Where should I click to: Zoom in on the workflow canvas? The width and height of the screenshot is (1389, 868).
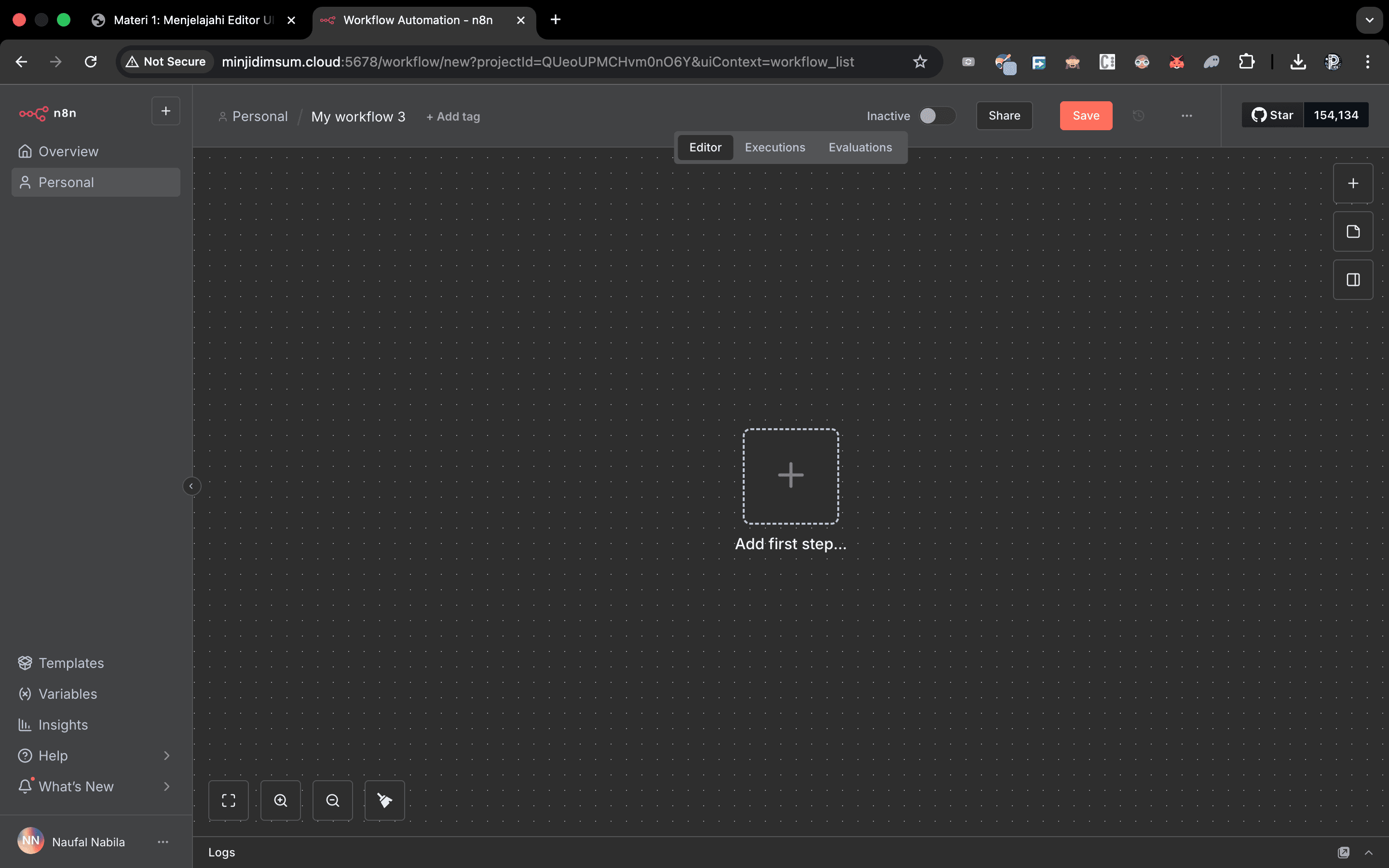click(x=281, y=800)
